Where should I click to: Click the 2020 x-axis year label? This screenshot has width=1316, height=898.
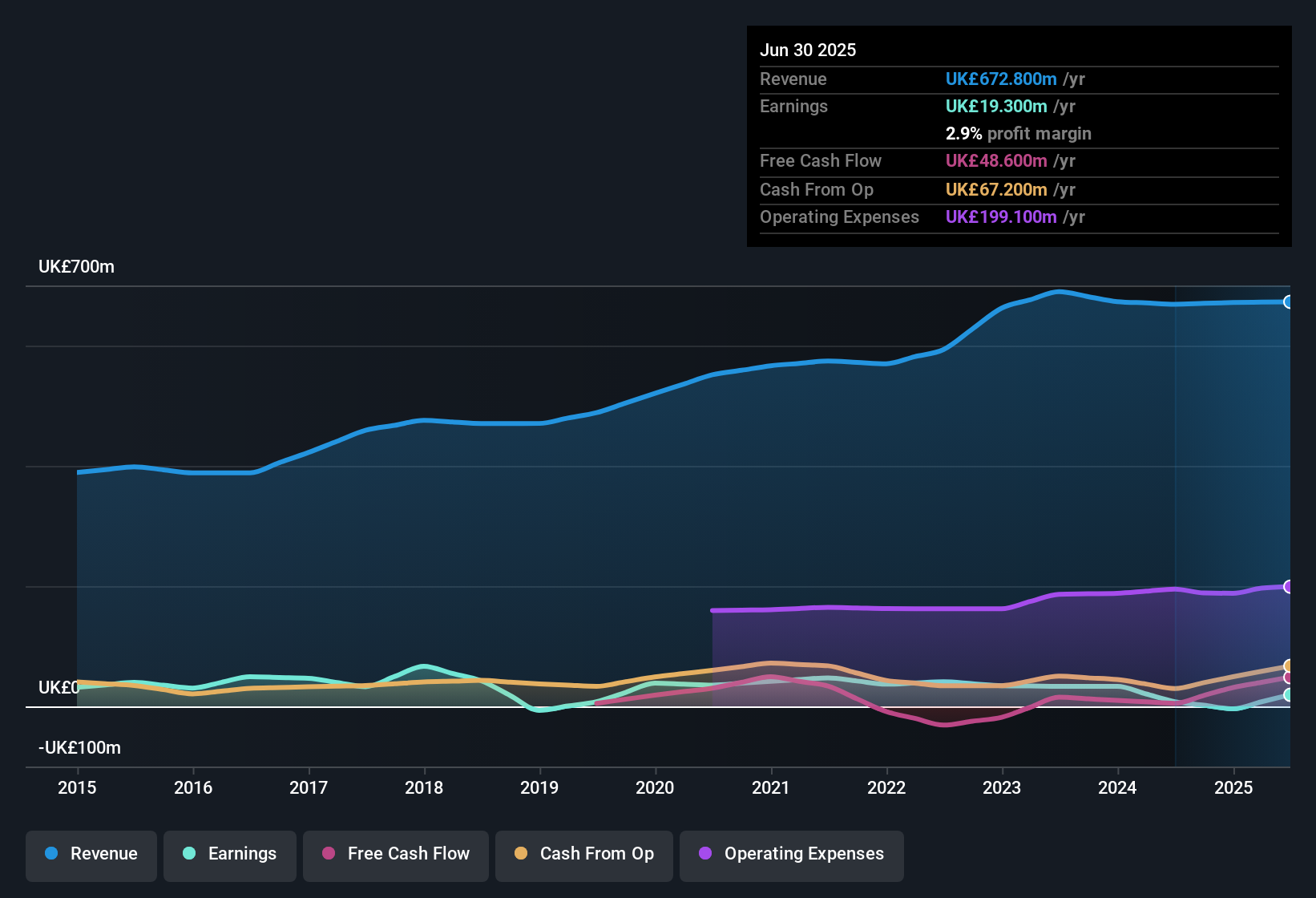click(x=655, y=788)
